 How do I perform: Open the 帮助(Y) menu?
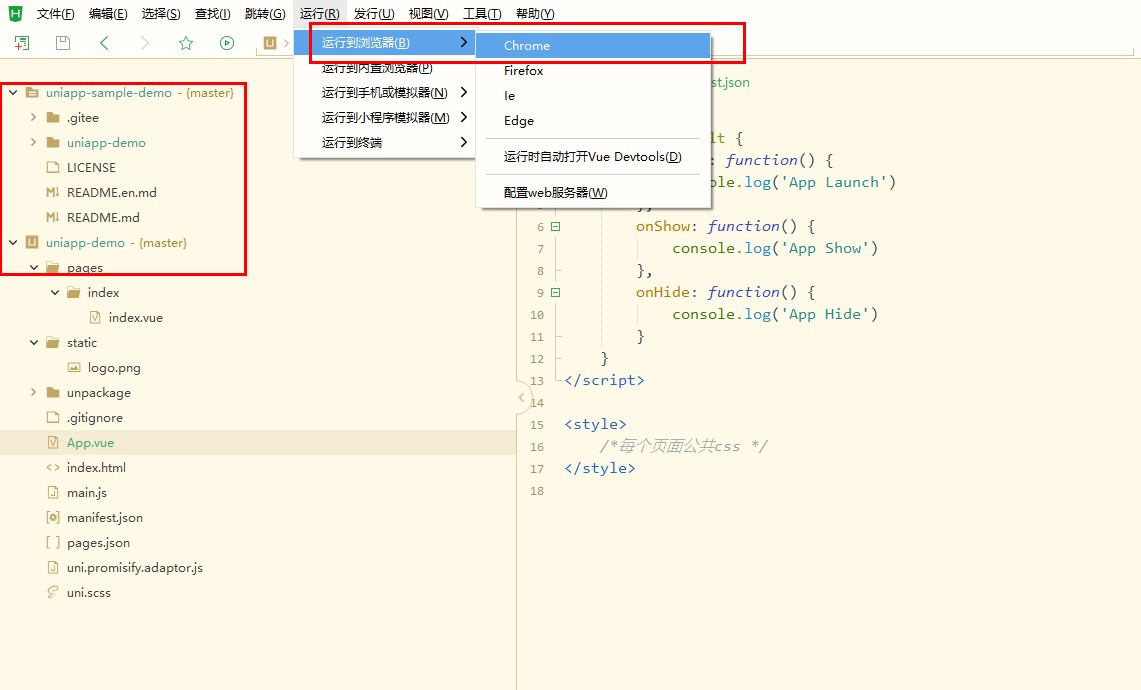(535, 13)
